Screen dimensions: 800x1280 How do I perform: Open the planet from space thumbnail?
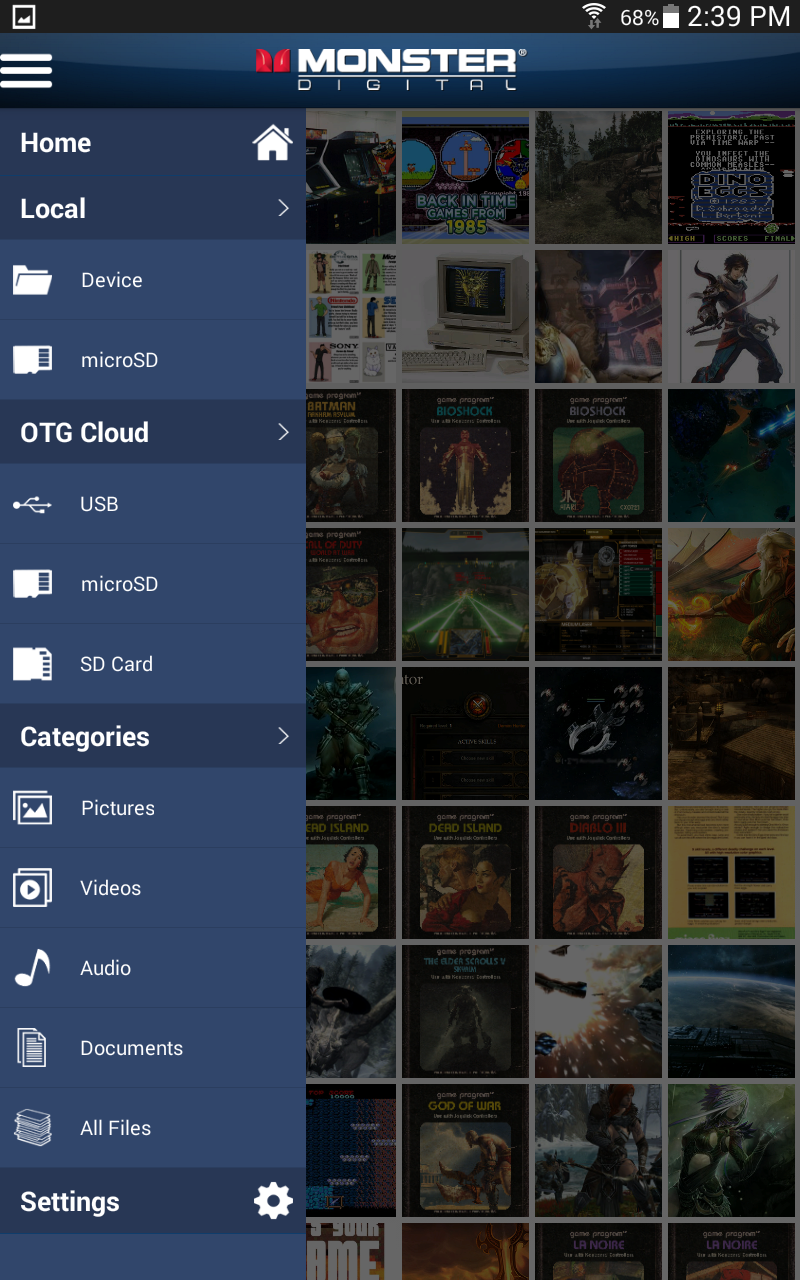(x=731, y=1011)
